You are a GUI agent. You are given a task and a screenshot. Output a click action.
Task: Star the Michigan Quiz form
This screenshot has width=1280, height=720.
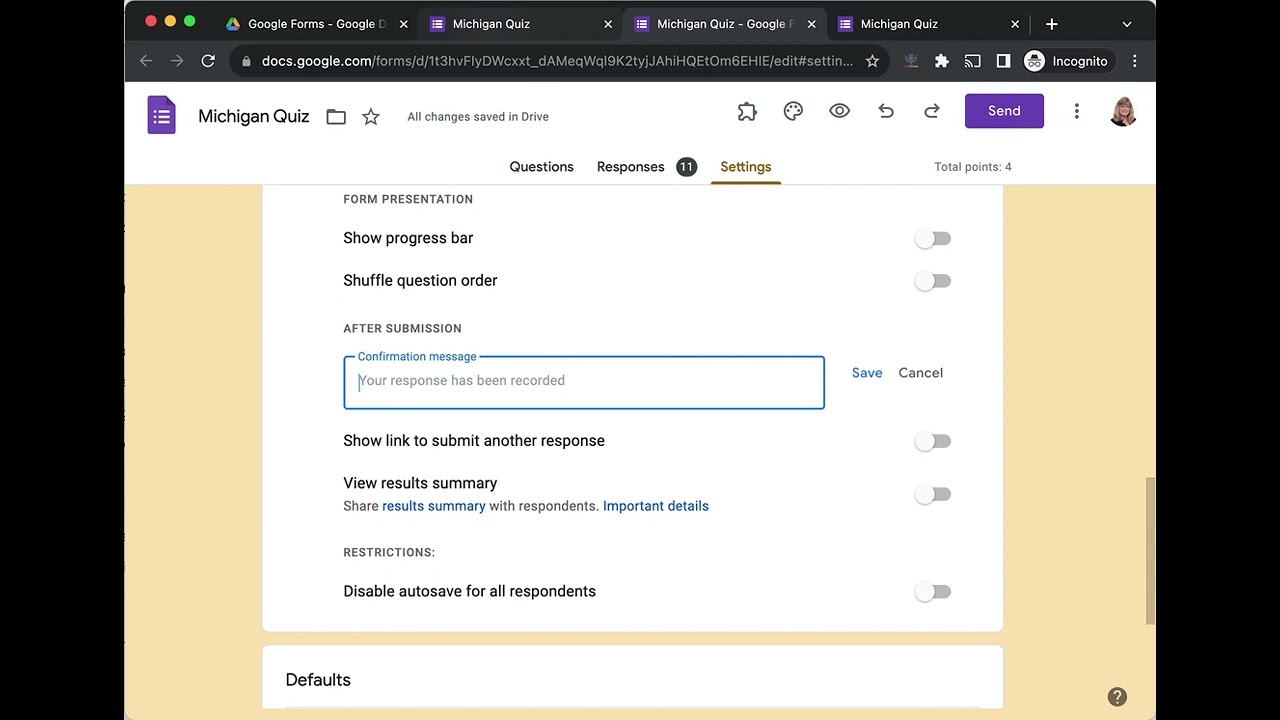(371, 117)
